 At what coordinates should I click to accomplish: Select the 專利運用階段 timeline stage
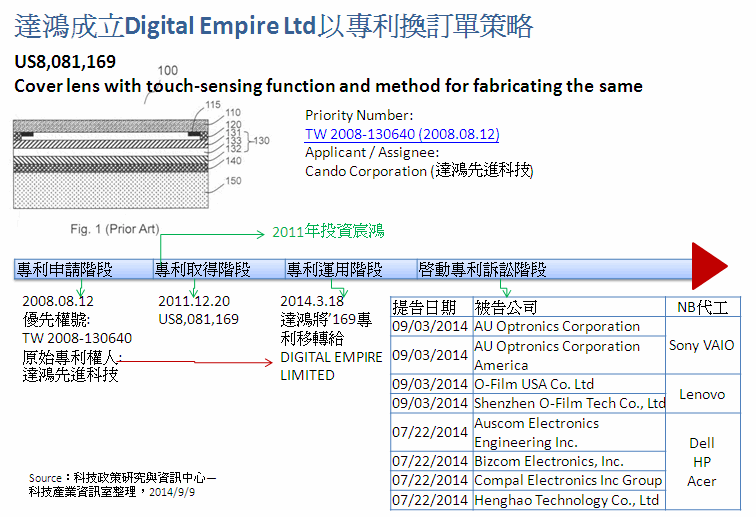coord(351,269)
